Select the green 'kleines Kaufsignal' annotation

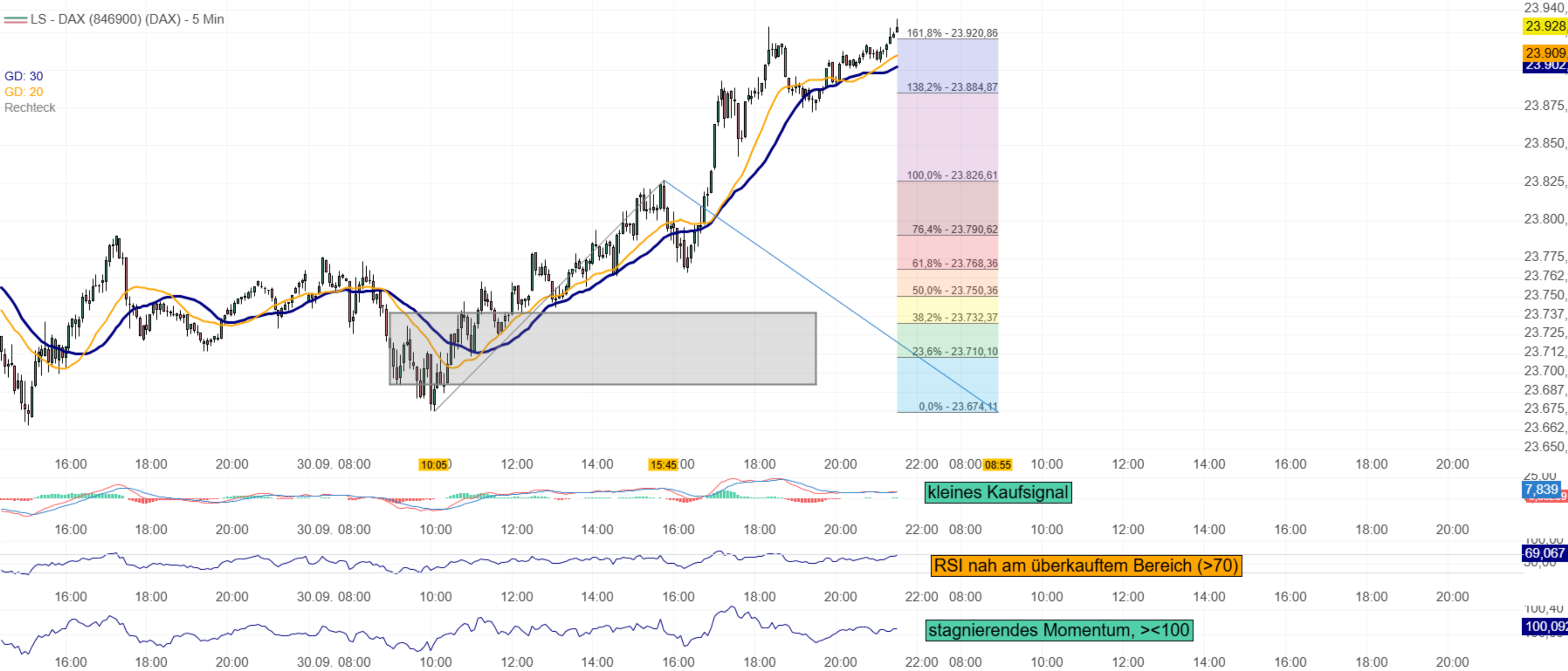pos(997,492)
